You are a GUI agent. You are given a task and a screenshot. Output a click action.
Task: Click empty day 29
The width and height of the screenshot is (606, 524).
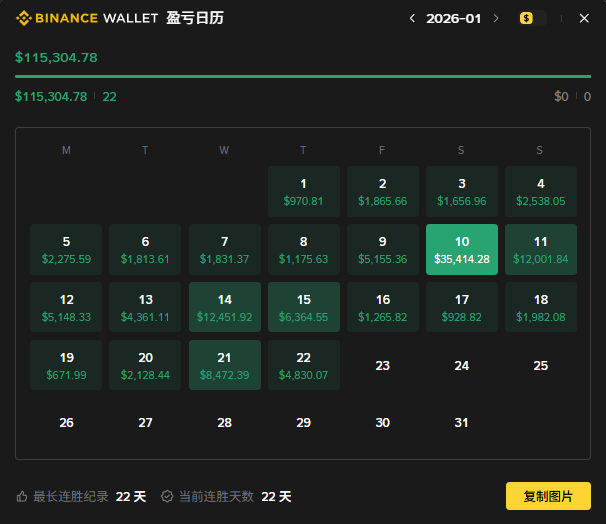304,422
